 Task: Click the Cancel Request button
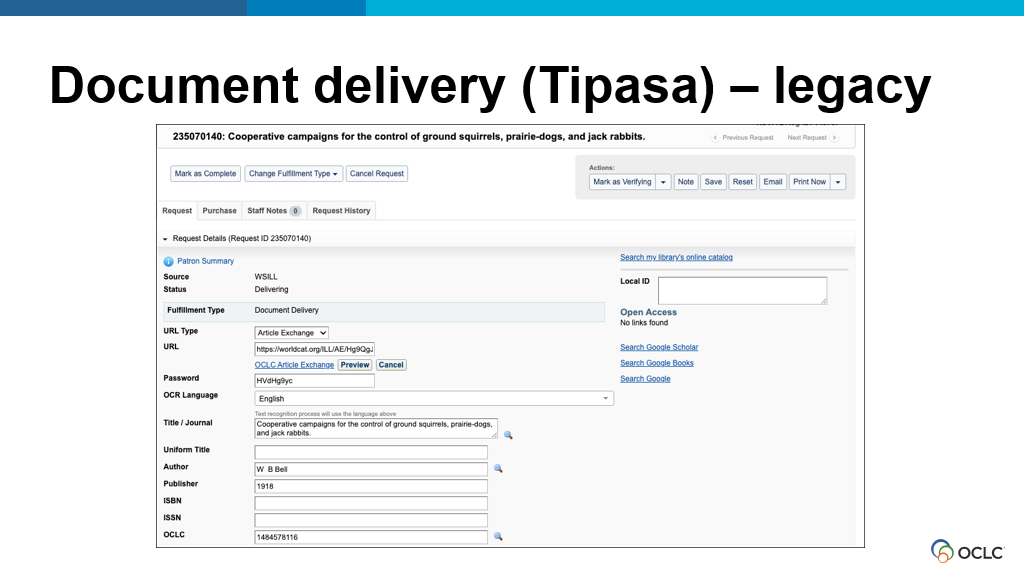pyautogui.click(x=377, y=174)
